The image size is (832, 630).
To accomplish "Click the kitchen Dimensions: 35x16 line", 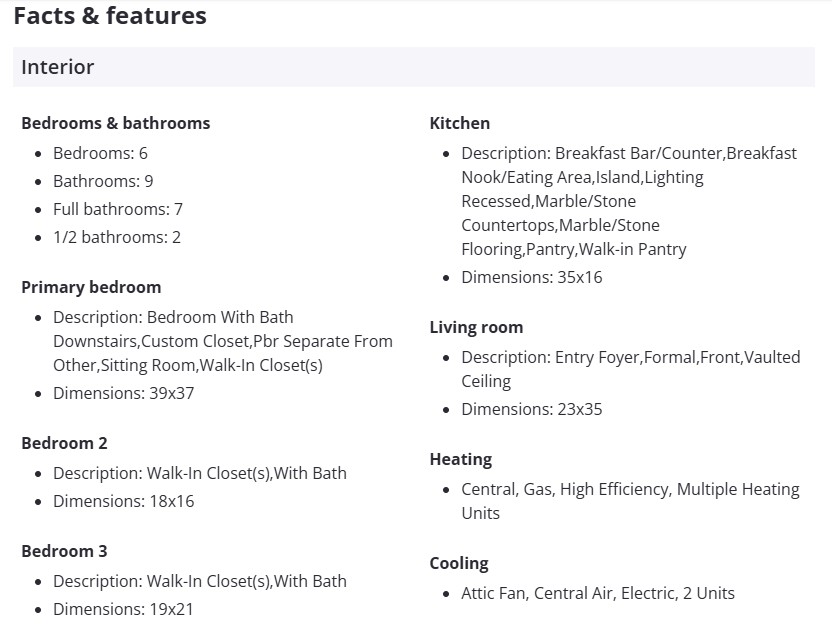I will click(532, 277).
